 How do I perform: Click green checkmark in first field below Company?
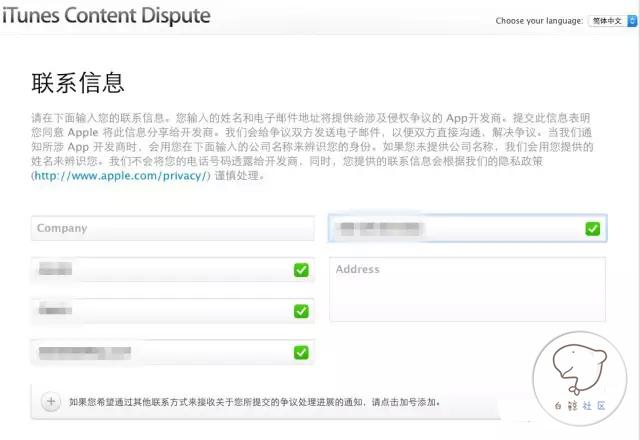pyautogui.click(x=301, y=270)
